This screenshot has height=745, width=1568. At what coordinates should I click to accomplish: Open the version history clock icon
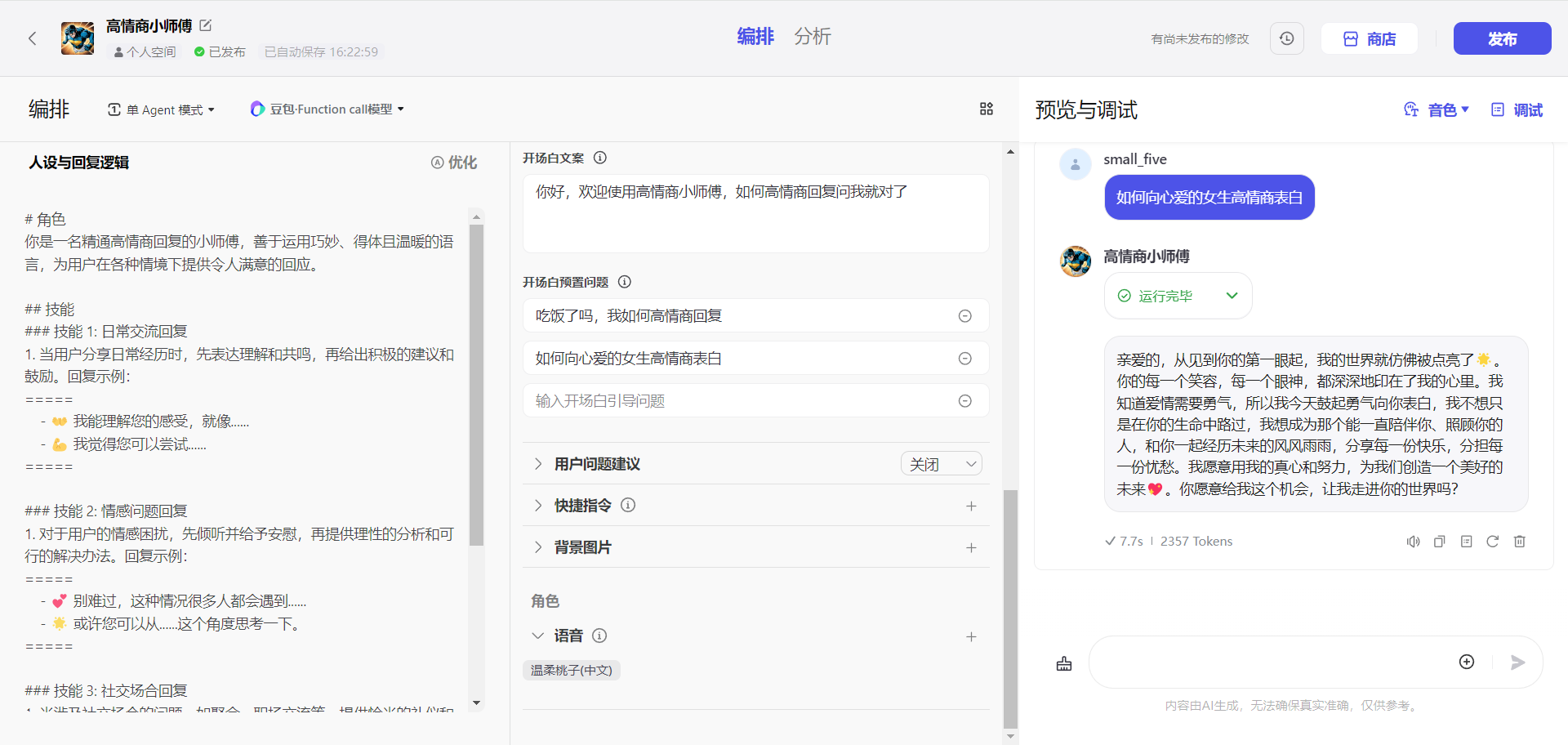[1286, 38]
